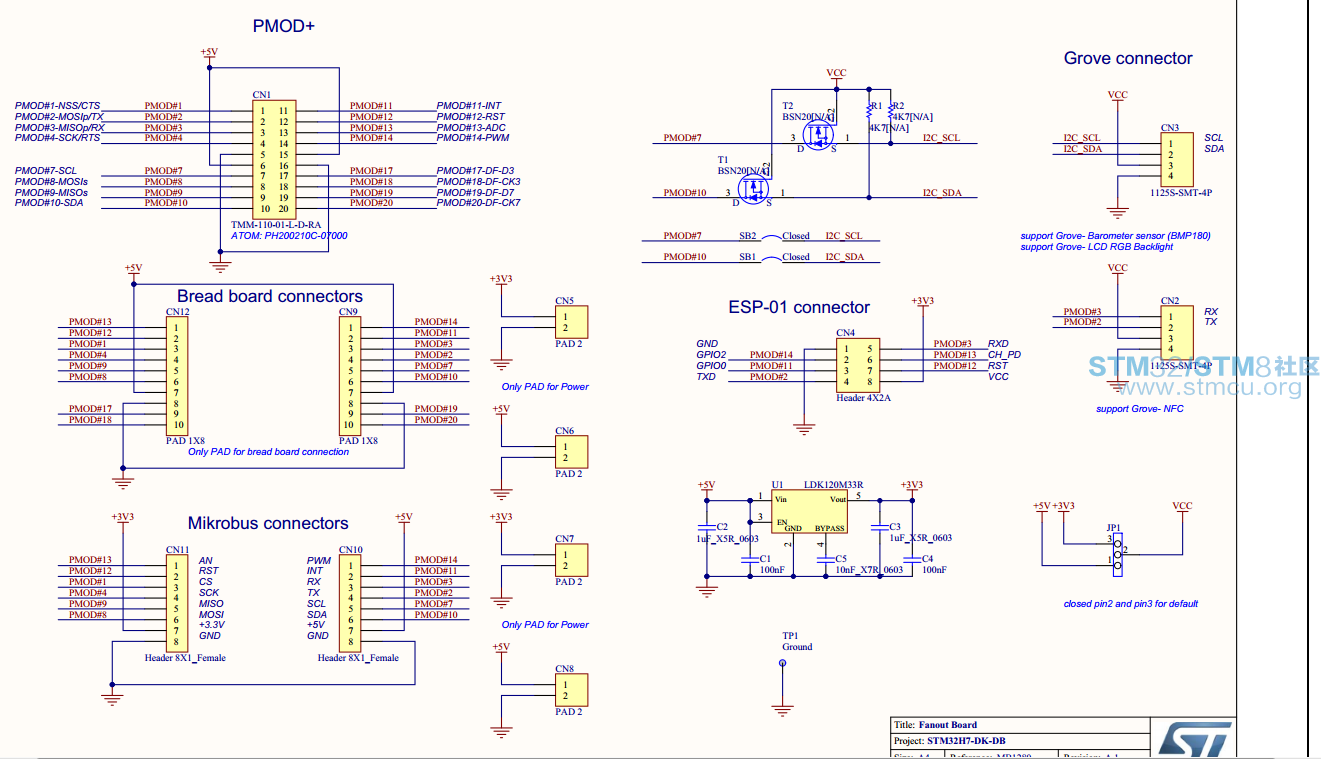Click the Header 8X1_Female label under CN11
This screenshot has height=759, width=1321.
coord(185,658)
